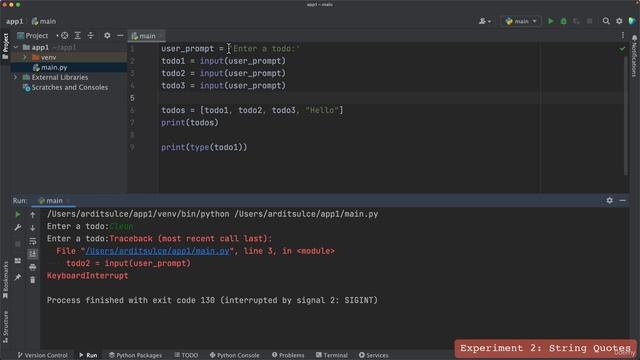Expand the venv folder
The height and width of the screenshot is (360, 640).
click(x=25, y=58)
